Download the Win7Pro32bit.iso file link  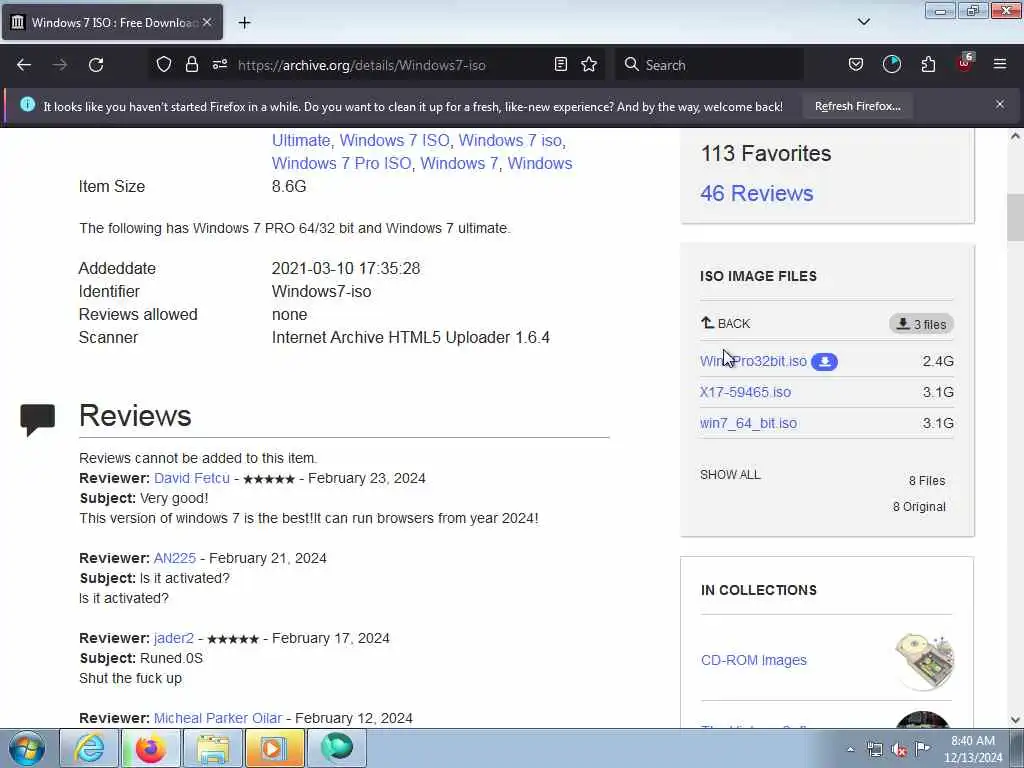[x=753, y=361]
